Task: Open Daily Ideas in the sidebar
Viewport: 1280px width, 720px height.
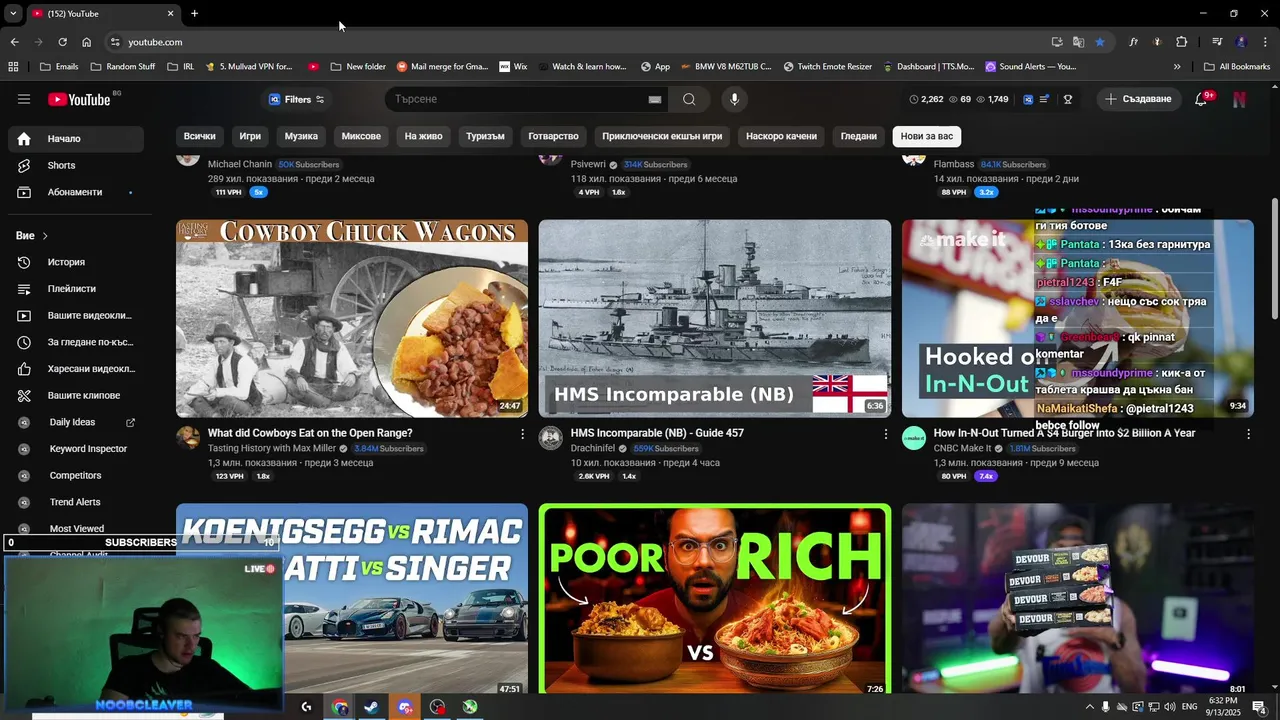Action: pos(76,422)
